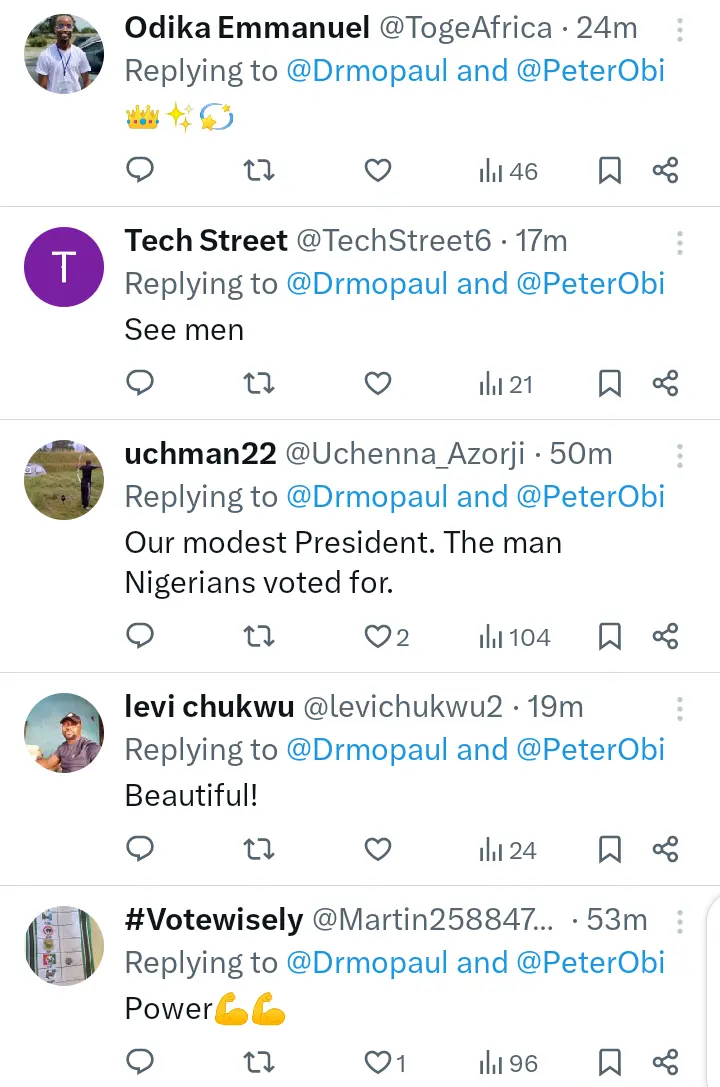Reply to #Votewisely's 'Power' tweet

pyautogui.click(x=141, y=1062)
